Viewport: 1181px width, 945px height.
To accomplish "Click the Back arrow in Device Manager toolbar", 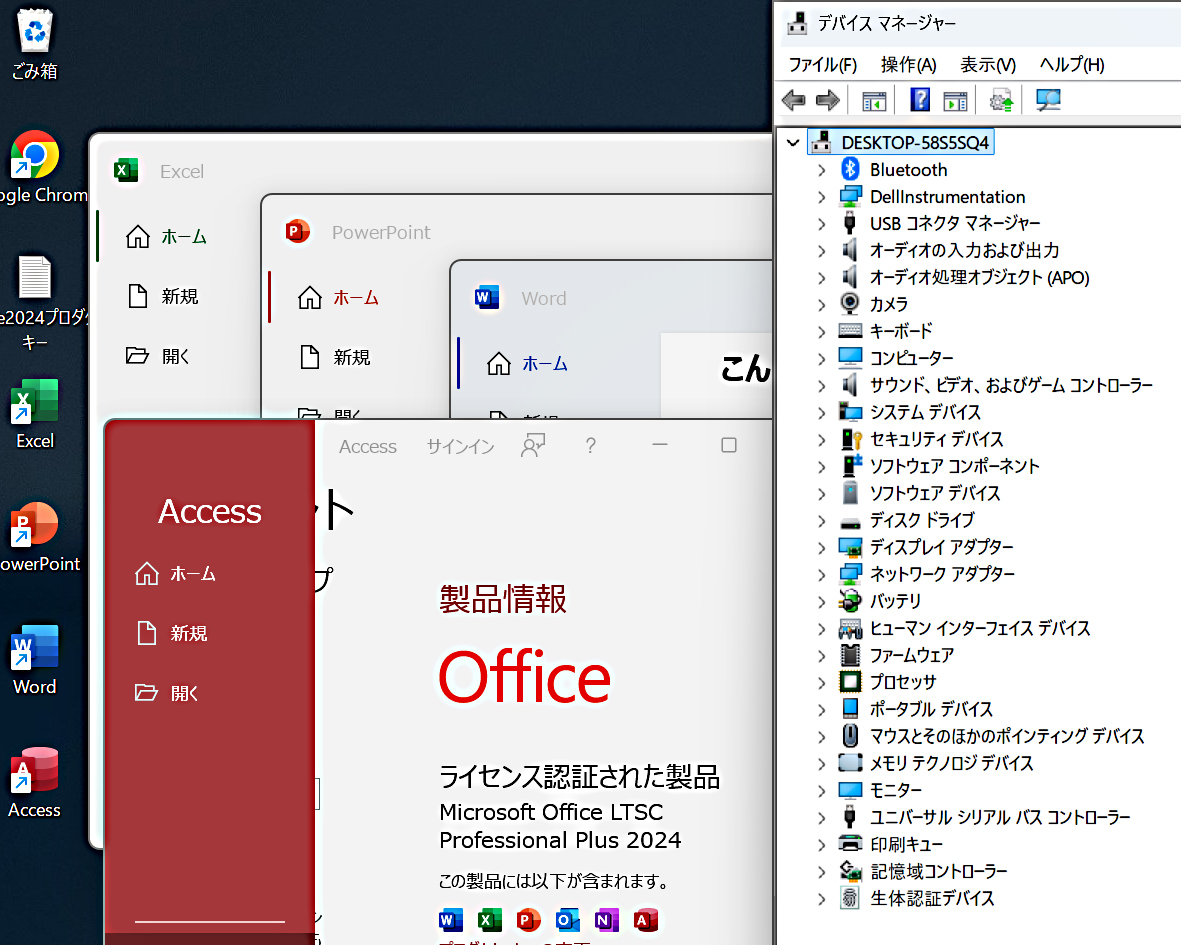I will click(794, 99).
